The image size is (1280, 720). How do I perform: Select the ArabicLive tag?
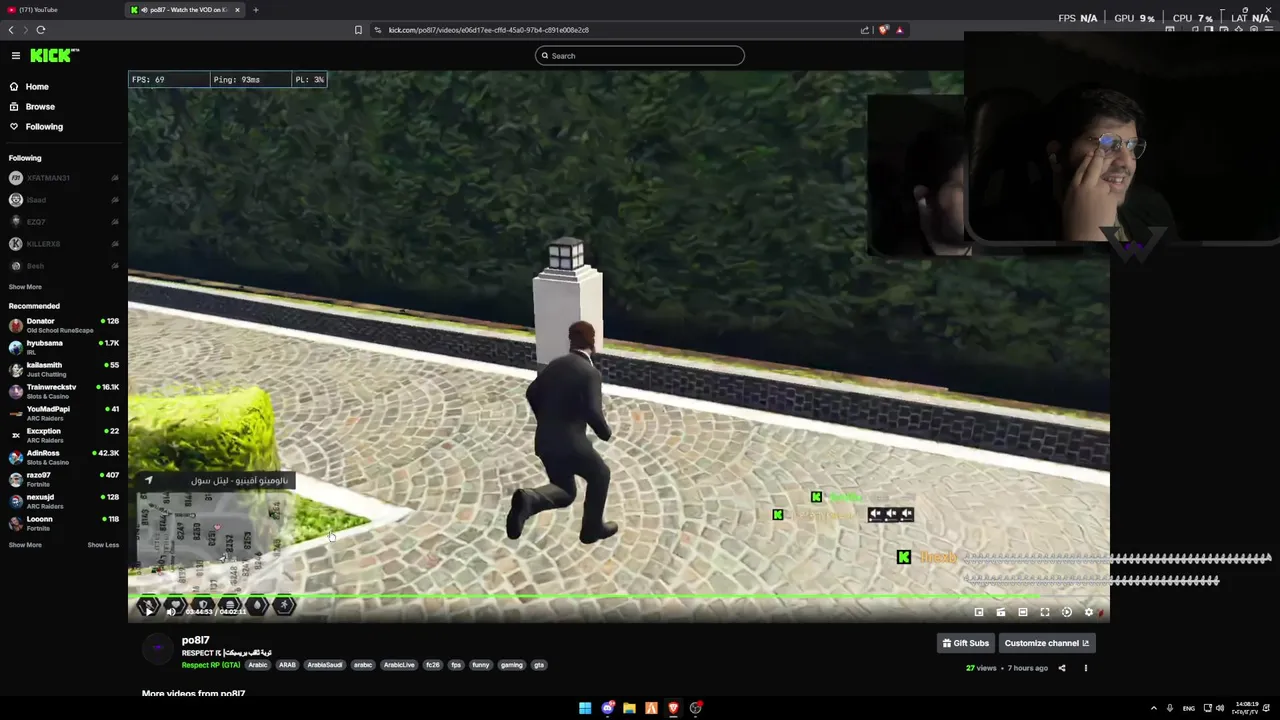(399, 665)
